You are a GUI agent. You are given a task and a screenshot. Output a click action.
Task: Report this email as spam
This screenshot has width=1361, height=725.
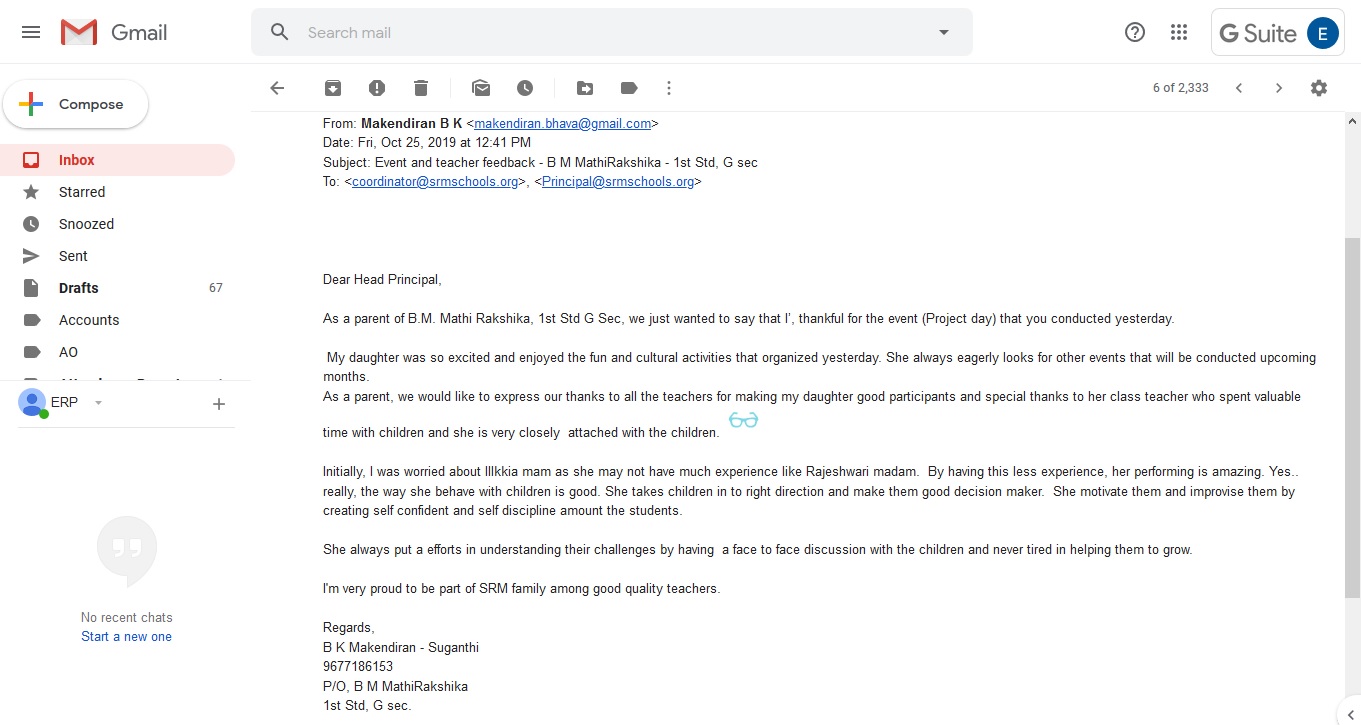377,88
